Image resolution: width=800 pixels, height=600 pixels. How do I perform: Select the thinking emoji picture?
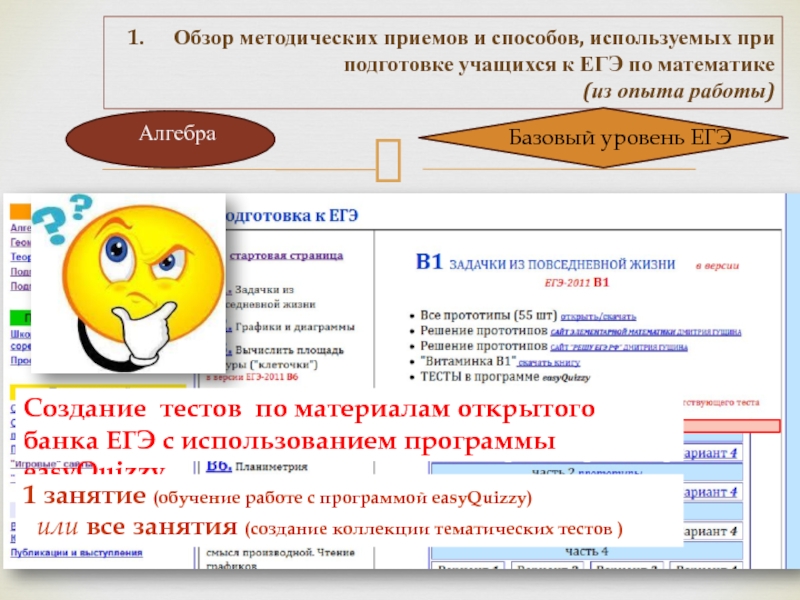[x=129, y=283]
